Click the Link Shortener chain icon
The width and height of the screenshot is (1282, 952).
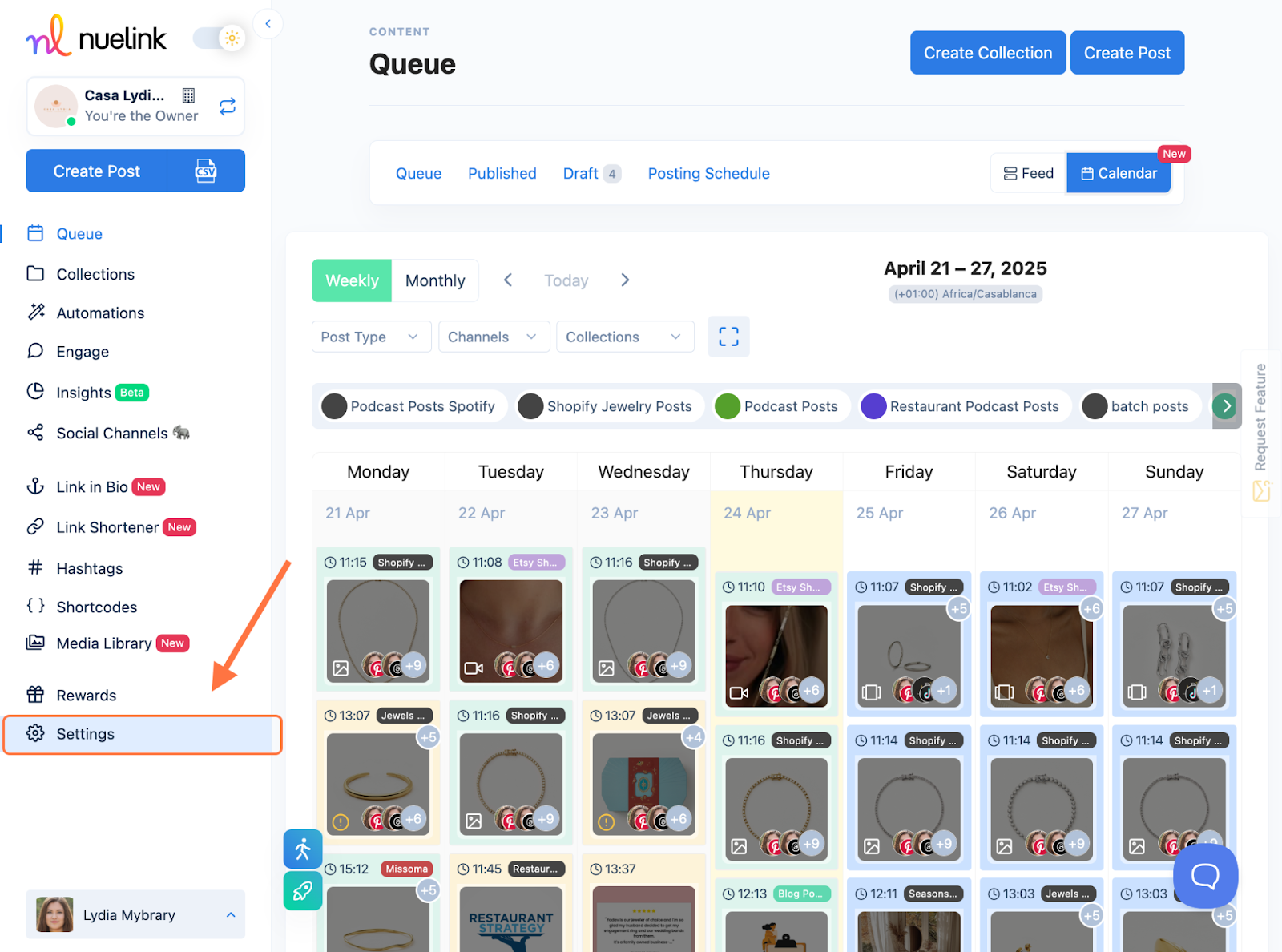pyautogui.click(x=35, y=526)
